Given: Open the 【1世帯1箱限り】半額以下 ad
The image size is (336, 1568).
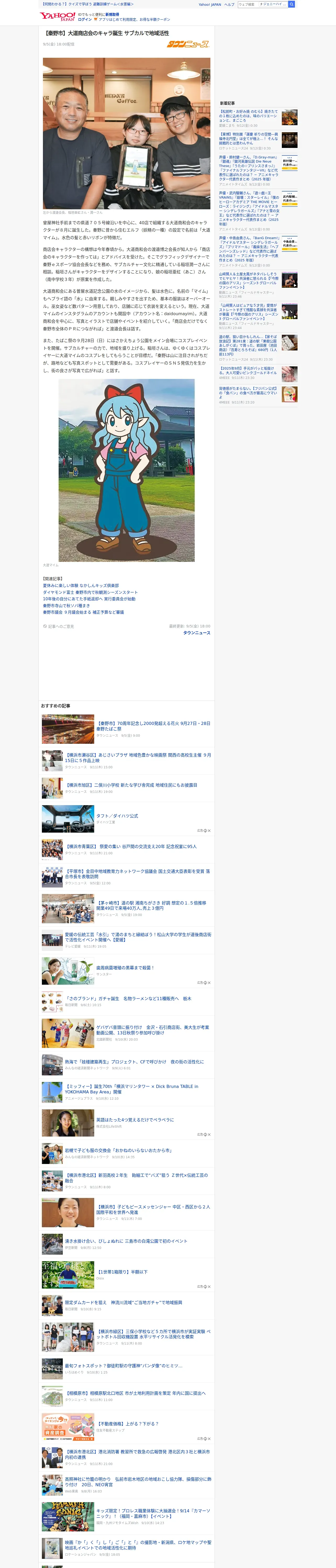Looking at the screenshot, I should 122,1272.
